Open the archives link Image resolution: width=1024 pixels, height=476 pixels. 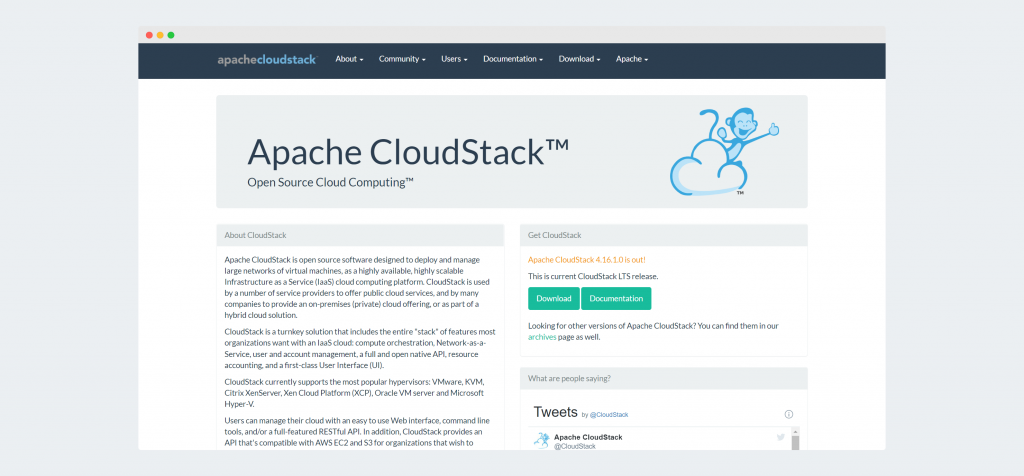(542, 338)
